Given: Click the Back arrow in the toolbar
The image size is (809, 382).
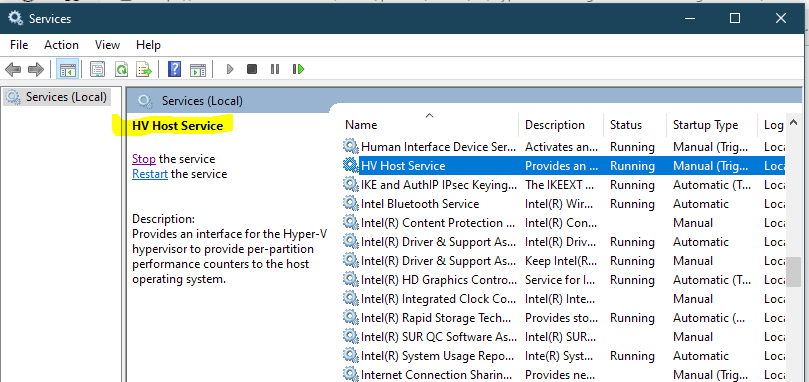Looking at the screenshot, I should [13, 69].
